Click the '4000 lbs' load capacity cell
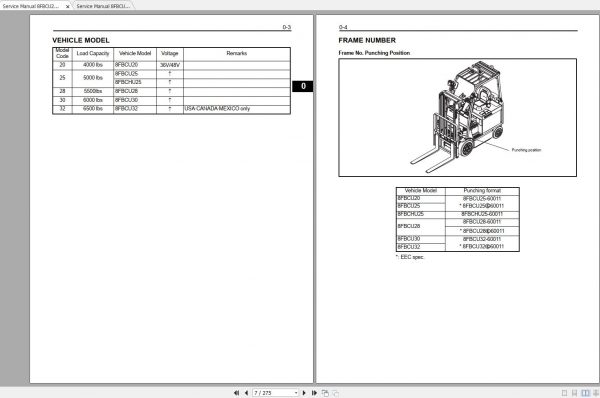Image resolution: width=600 pixels, height=398 pixels. [x=93, y=65]
